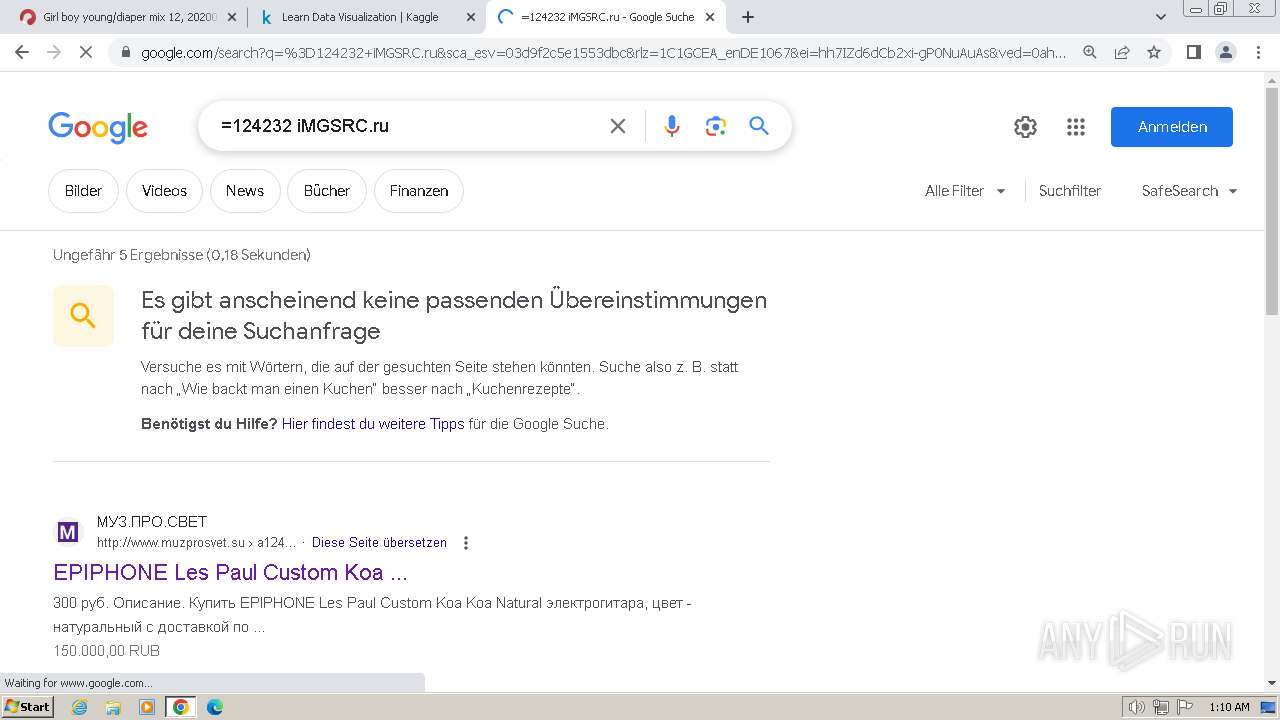
Task: Click the page vertical scrollbar thumb
Action: pyautogui.click(x=1272, y=200)
